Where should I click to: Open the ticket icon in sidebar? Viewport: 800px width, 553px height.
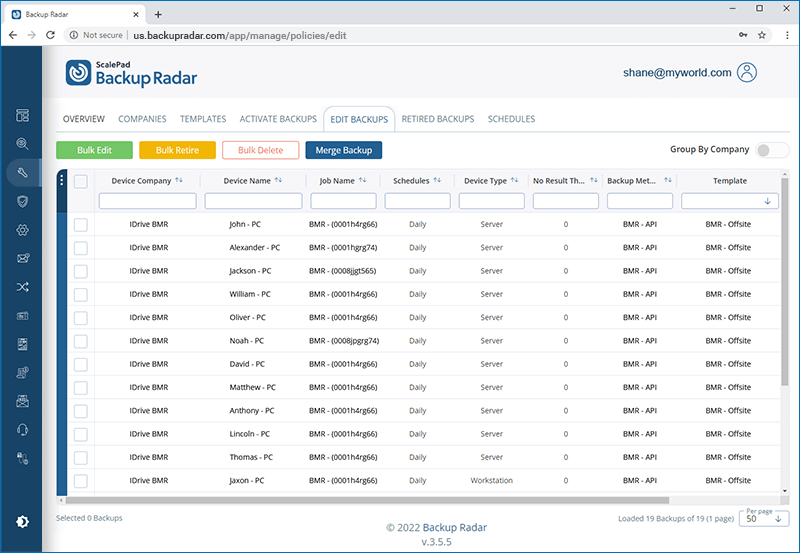22,316
